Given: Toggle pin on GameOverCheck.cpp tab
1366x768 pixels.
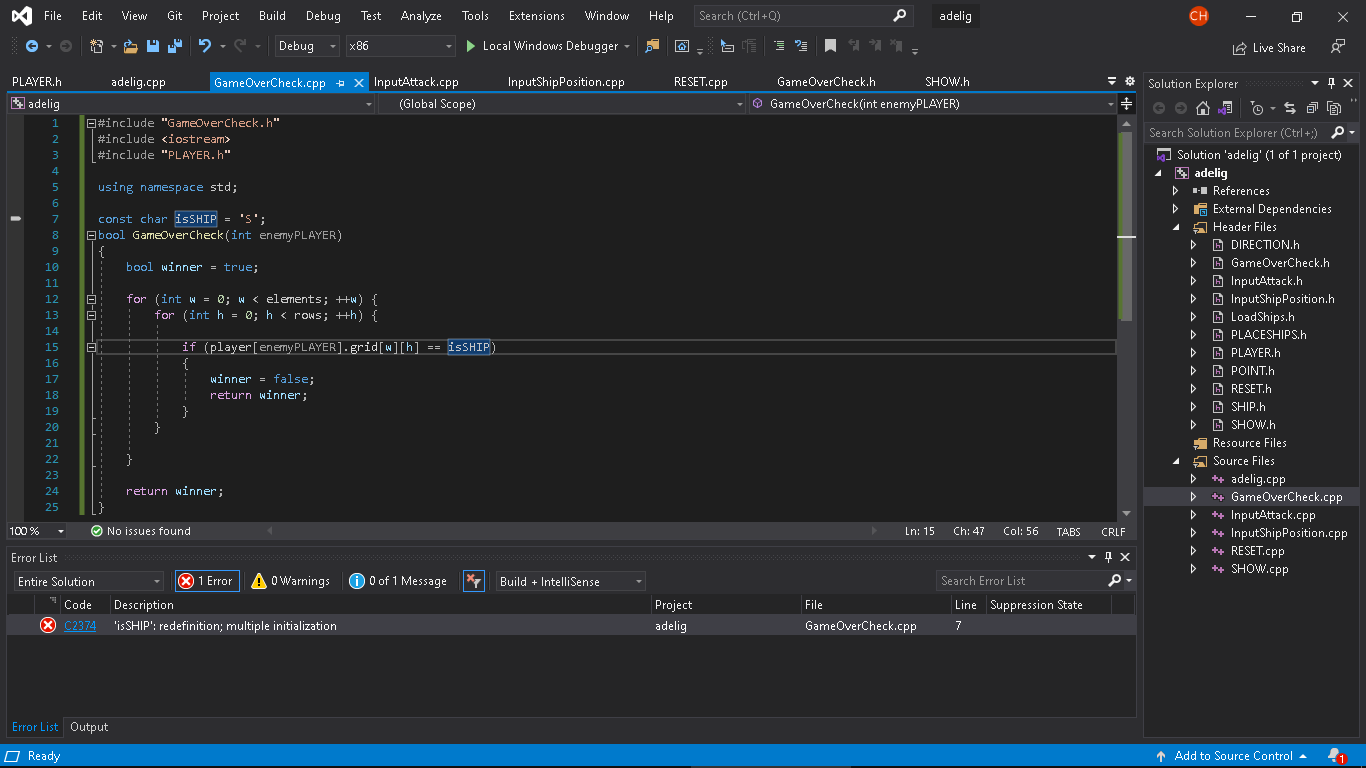Looking at the screenshot, I should click(341, 83).
